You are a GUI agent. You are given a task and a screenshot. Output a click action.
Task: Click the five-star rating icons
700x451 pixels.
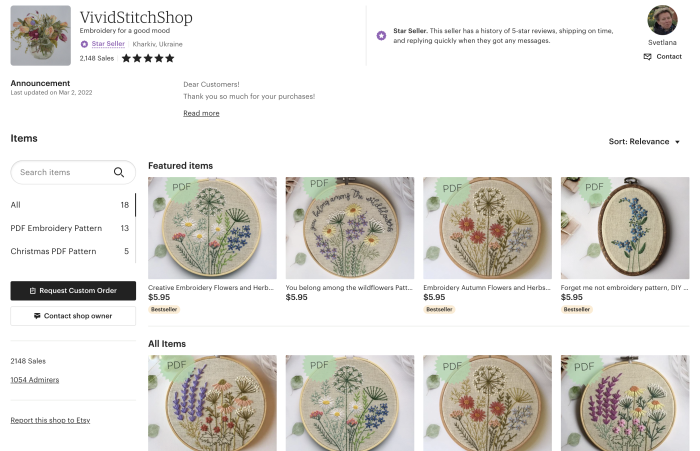click(x=147, y=59)
